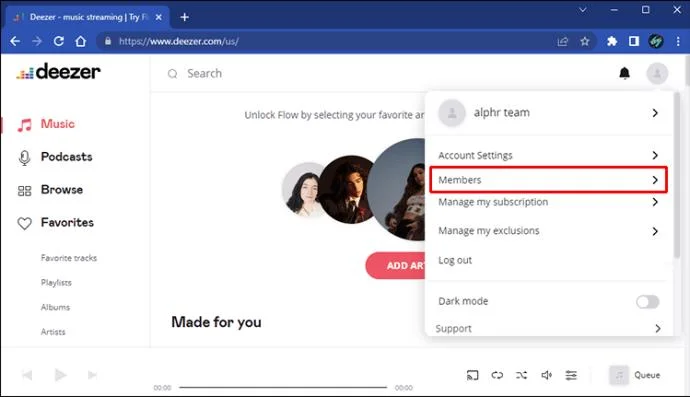Open Manage my subscription
690x397 pixels.
coord(548,202)
